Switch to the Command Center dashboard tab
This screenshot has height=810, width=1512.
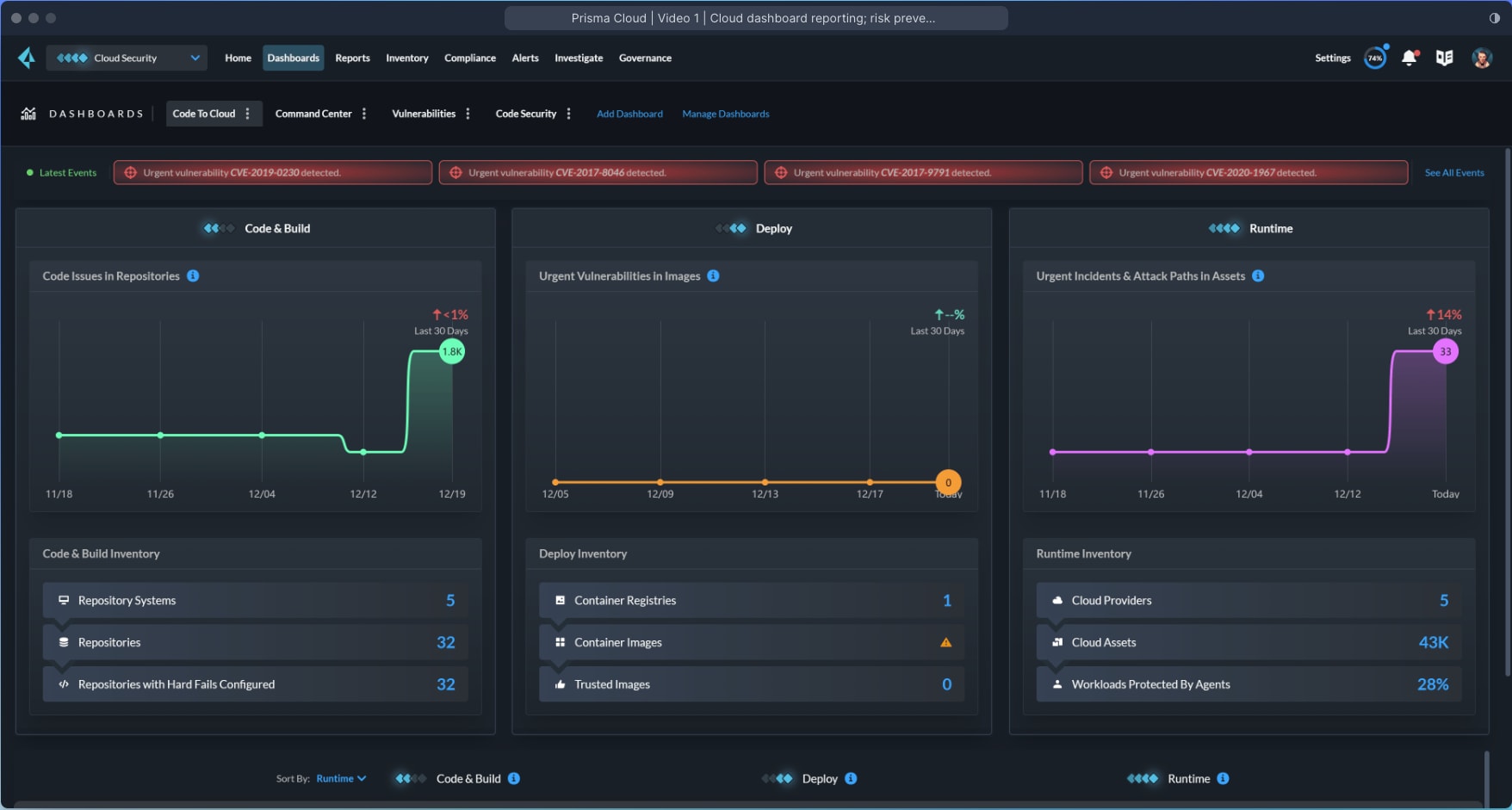click(x=313, y=113)
